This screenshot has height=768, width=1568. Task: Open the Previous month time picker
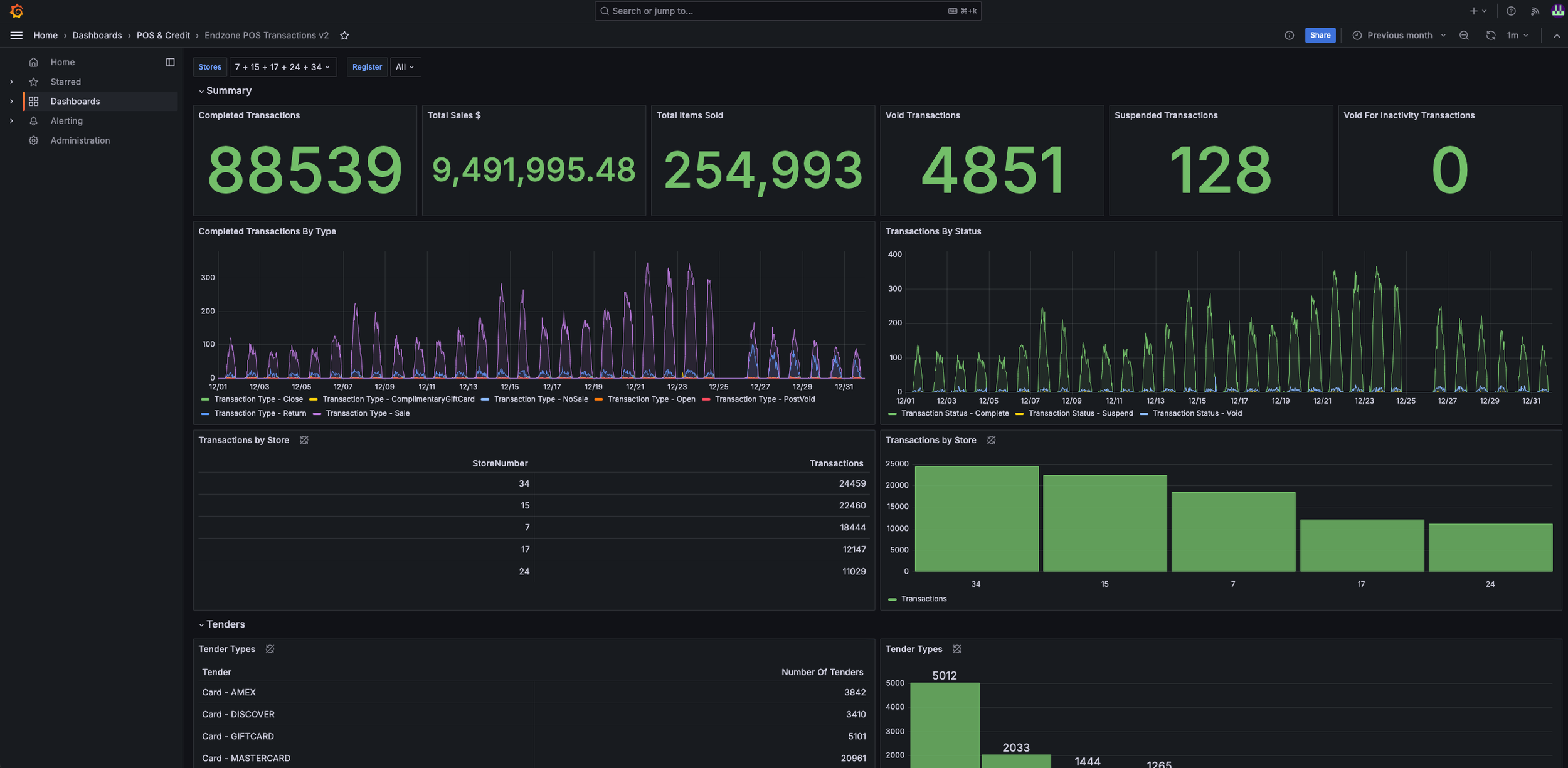tap(1399, 35)
